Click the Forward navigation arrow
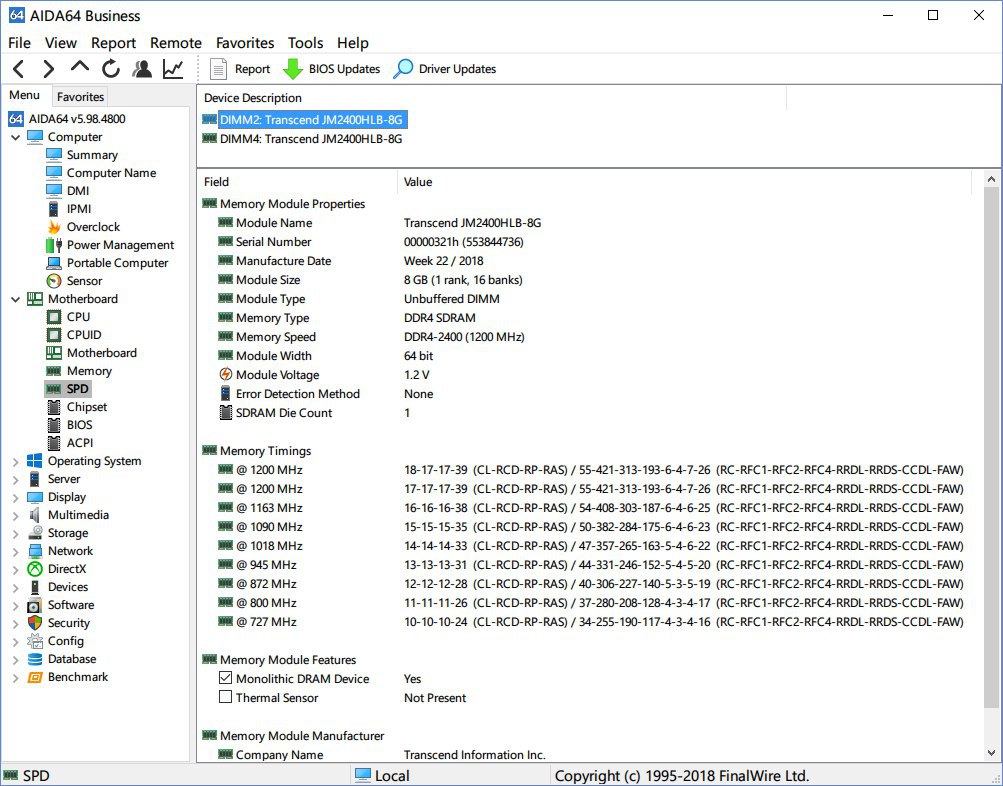This screenshot has width=1003, height=786. tap(48, 69)
